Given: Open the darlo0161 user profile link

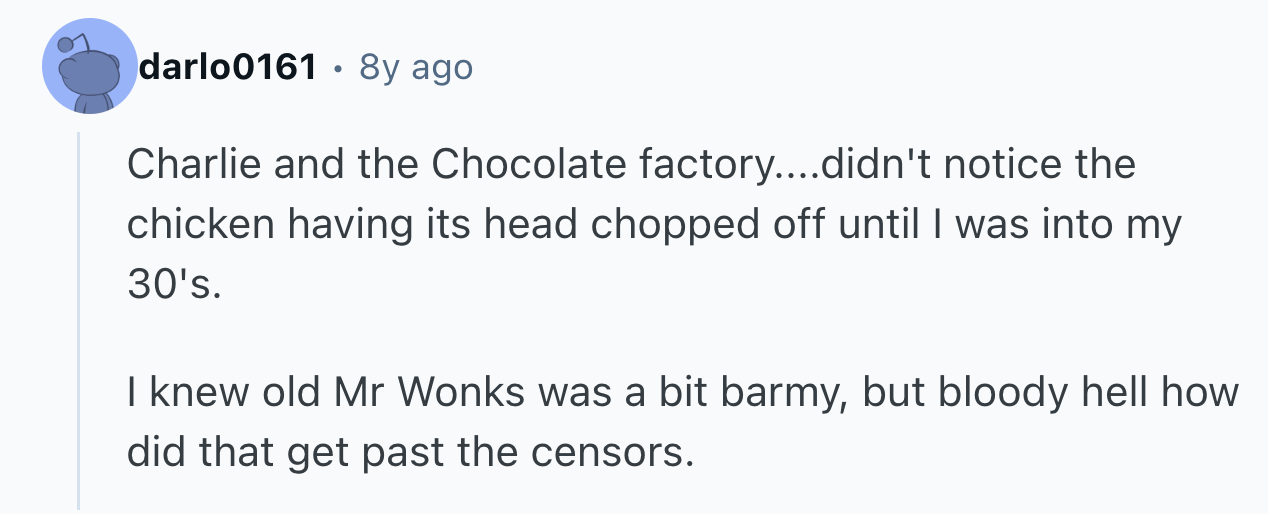Looking at the screenshot, I should coord(229,67).
